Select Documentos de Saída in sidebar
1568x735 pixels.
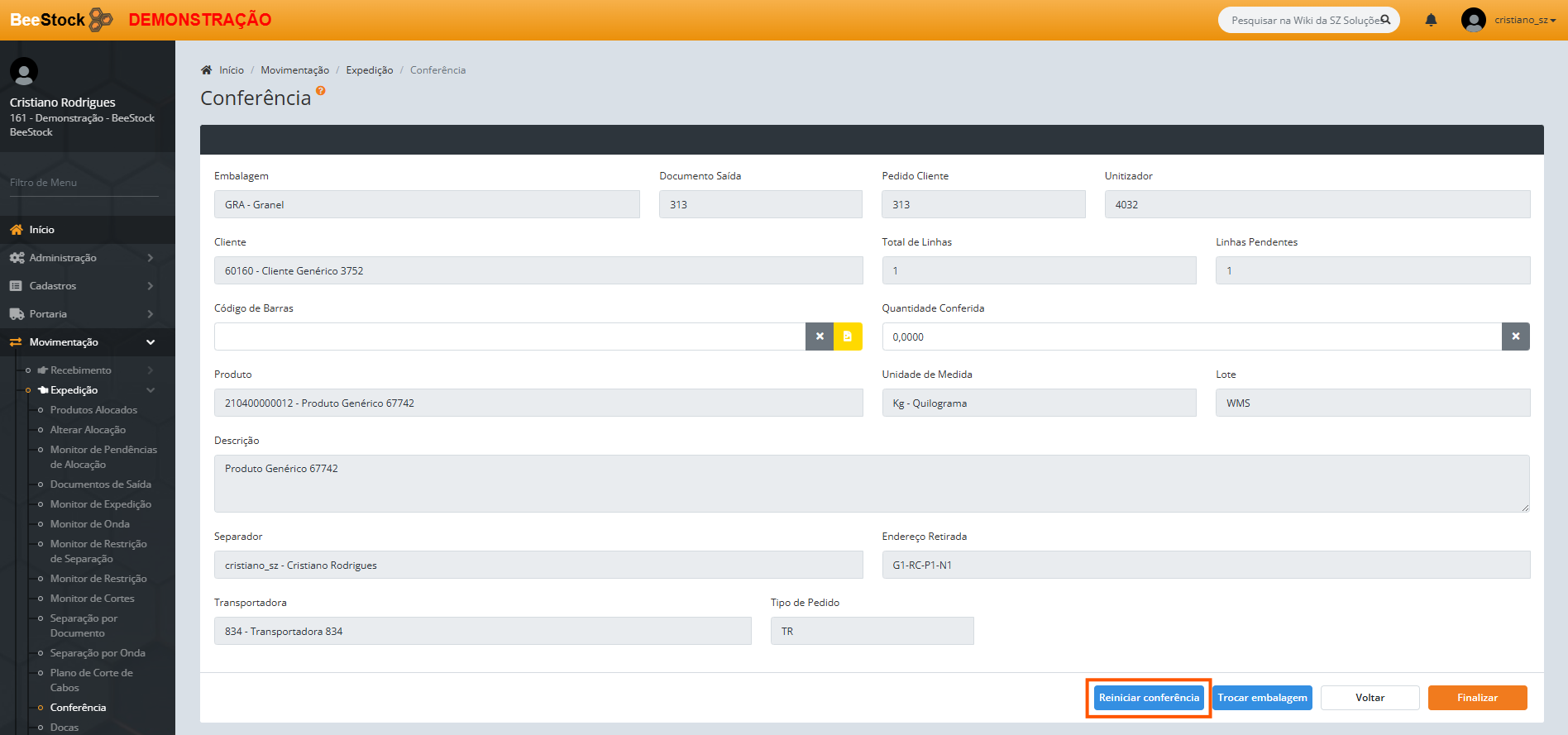pos(100,484)
